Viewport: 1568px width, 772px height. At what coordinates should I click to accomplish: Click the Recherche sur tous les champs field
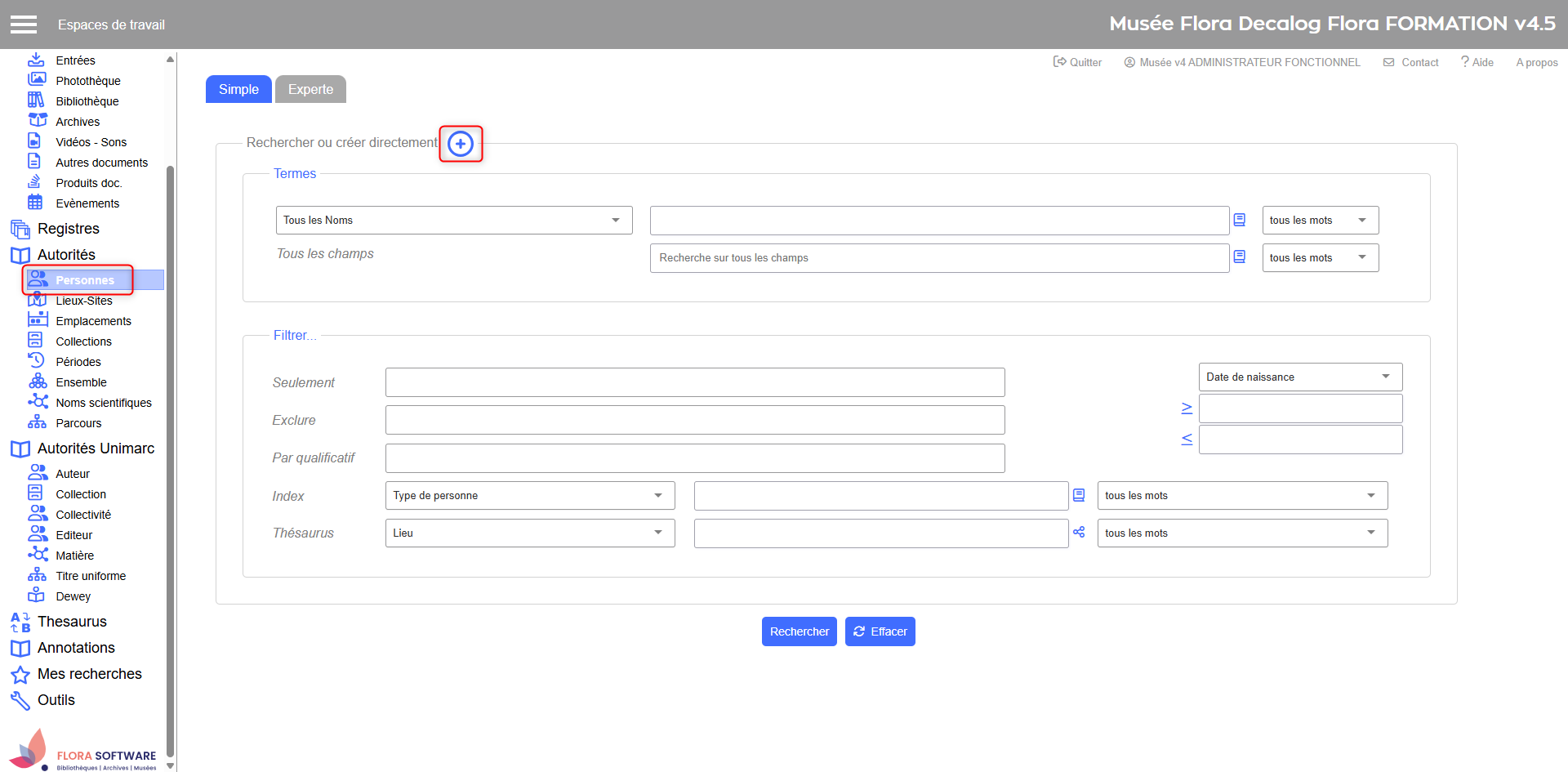pyautogui.click(x=939, y=258)
